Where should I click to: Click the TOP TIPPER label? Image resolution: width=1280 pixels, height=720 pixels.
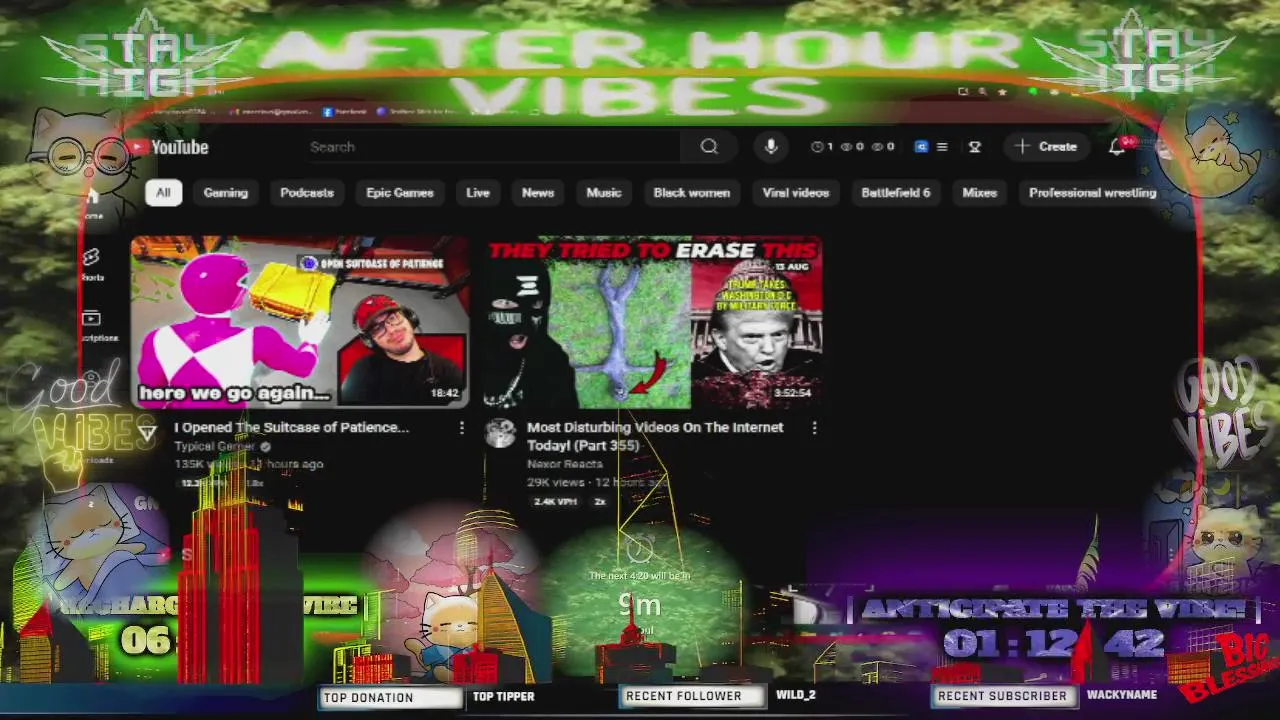pyautogui.click(x=504, y=697)
